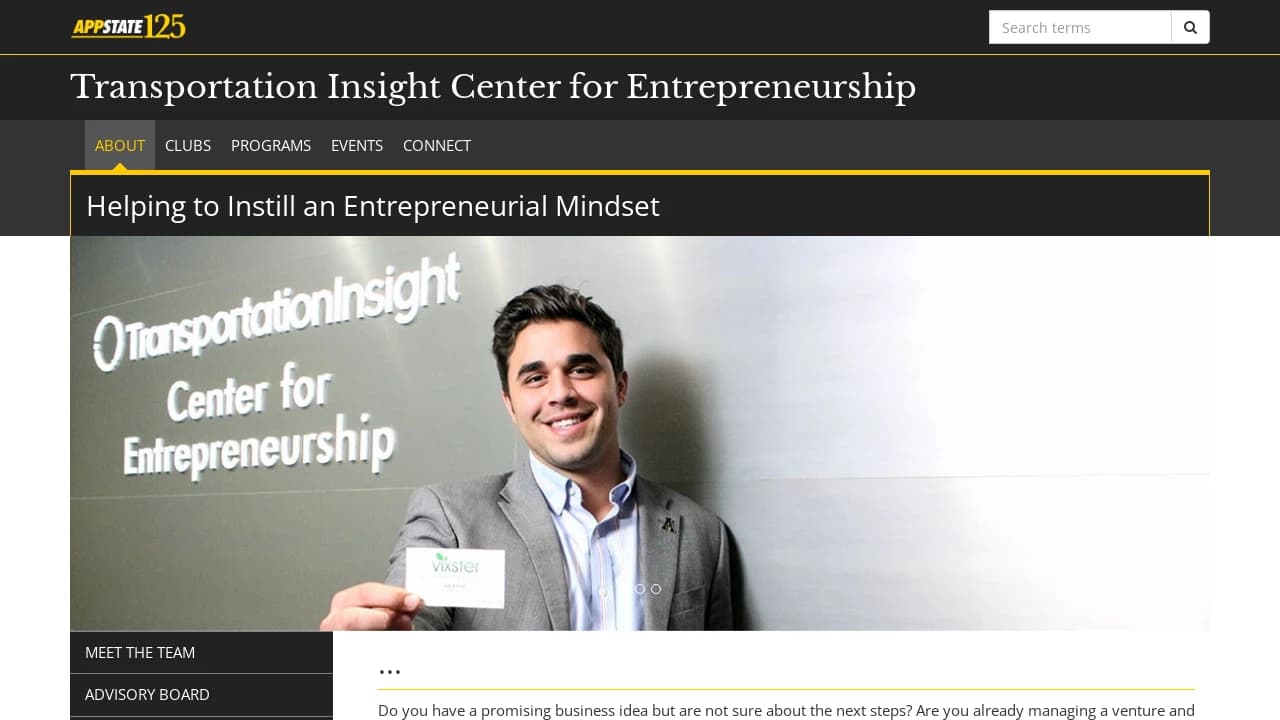1280x720 pixels.
Task: Click the AppState 125 logo
Action: click(x=128, y=26)
